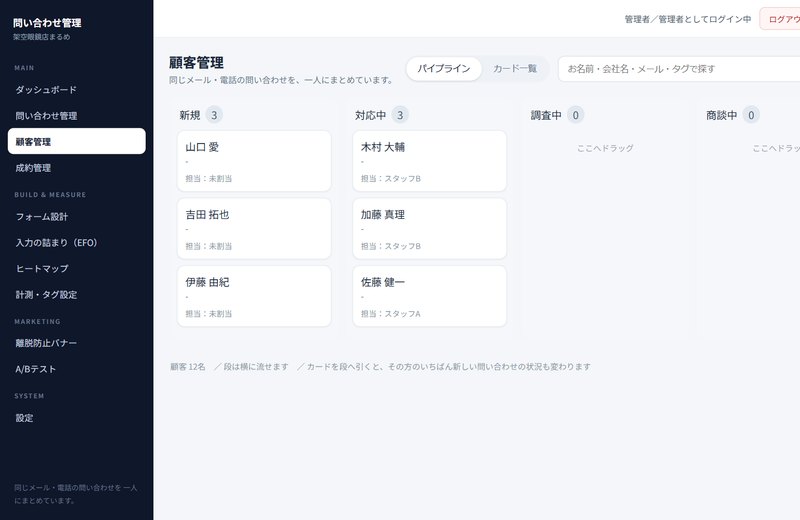
Task: Open 山口 愛 customer card
Action: [254, 161]
